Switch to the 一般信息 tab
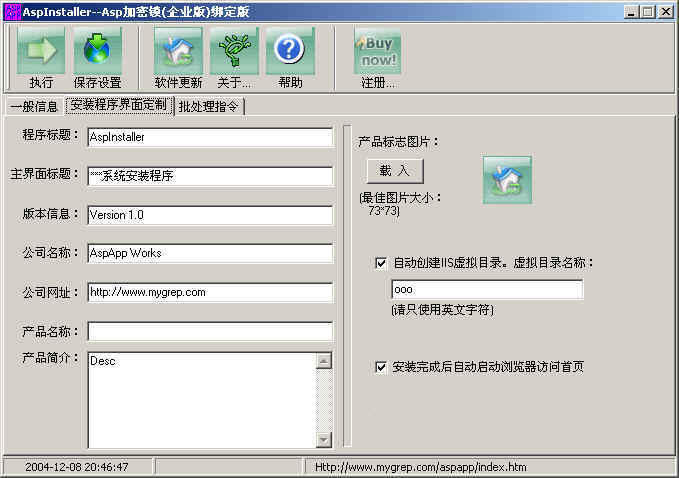Viewport: 679px width, 478px height. pos(33,106)
